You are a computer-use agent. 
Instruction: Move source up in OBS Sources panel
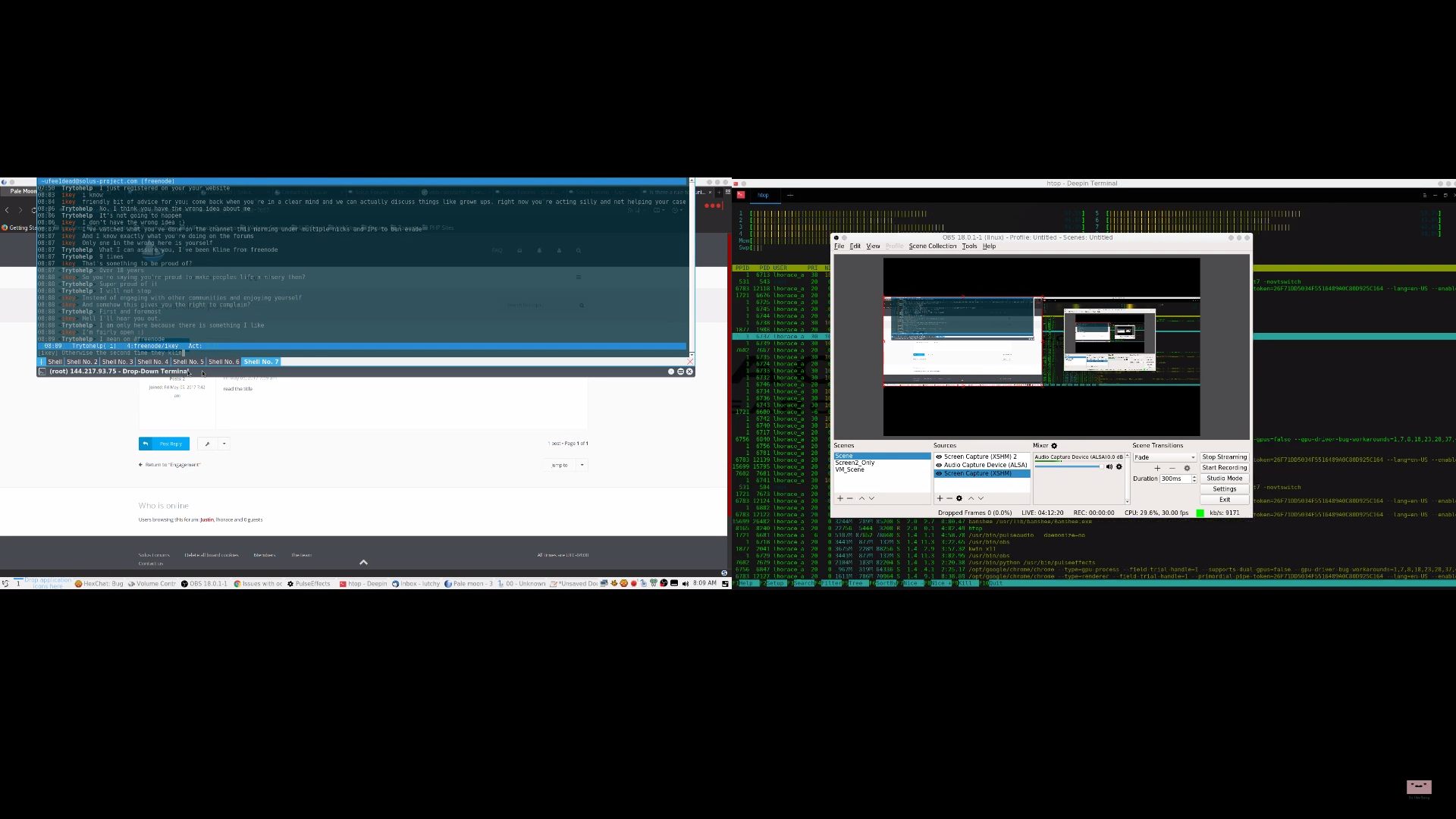[x=971, y=498]
